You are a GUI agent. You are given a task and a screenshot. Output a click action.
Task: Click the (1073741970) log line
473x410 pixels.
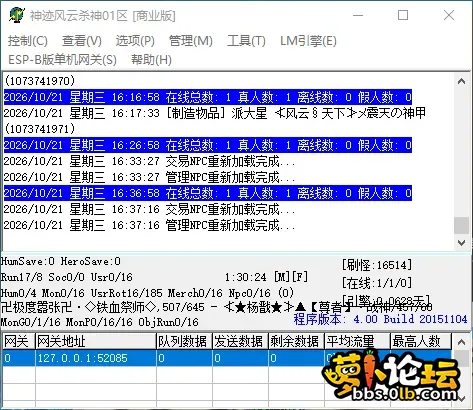[x=40, y=81]
